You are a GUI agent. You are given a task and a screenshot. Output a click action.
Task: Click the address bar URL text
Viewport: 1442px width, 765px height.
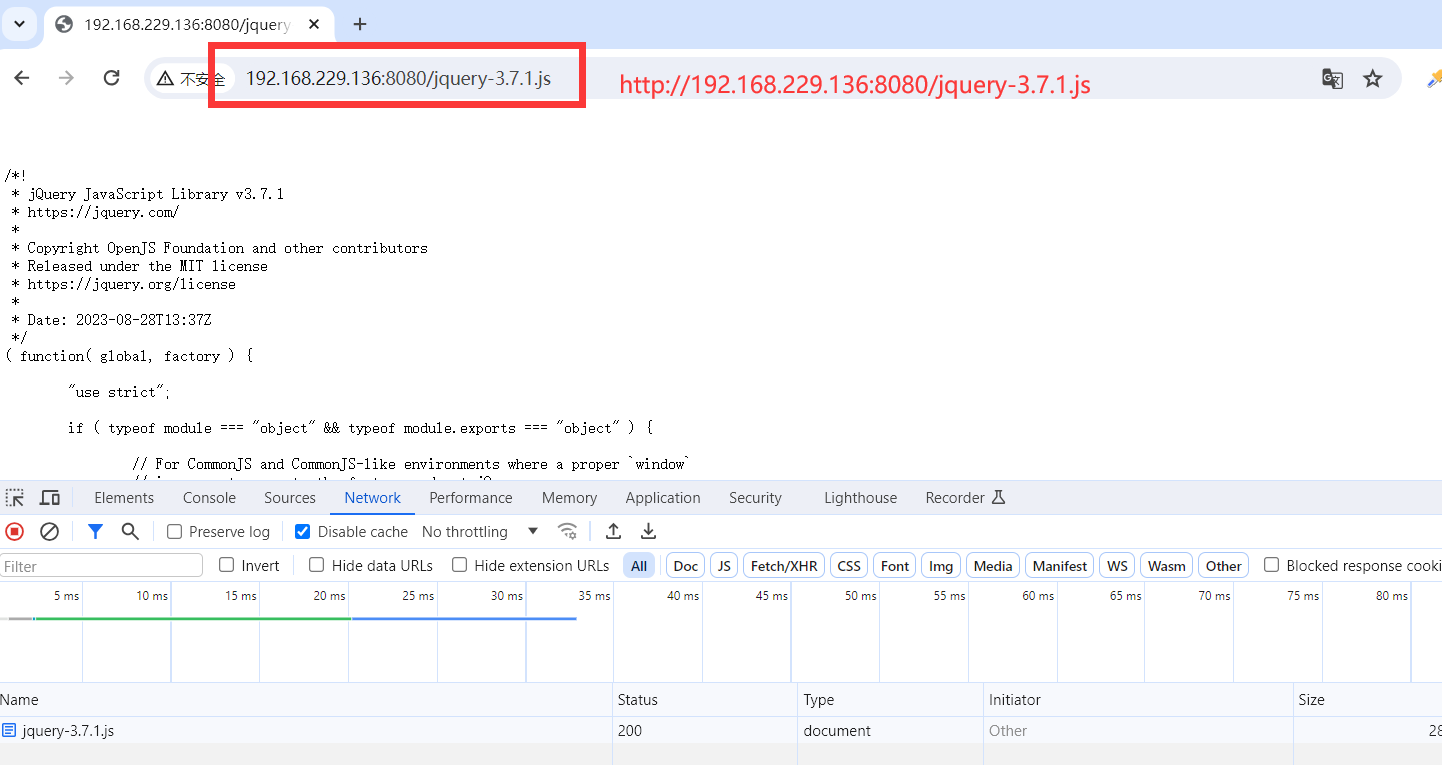[x=398, y=78]
